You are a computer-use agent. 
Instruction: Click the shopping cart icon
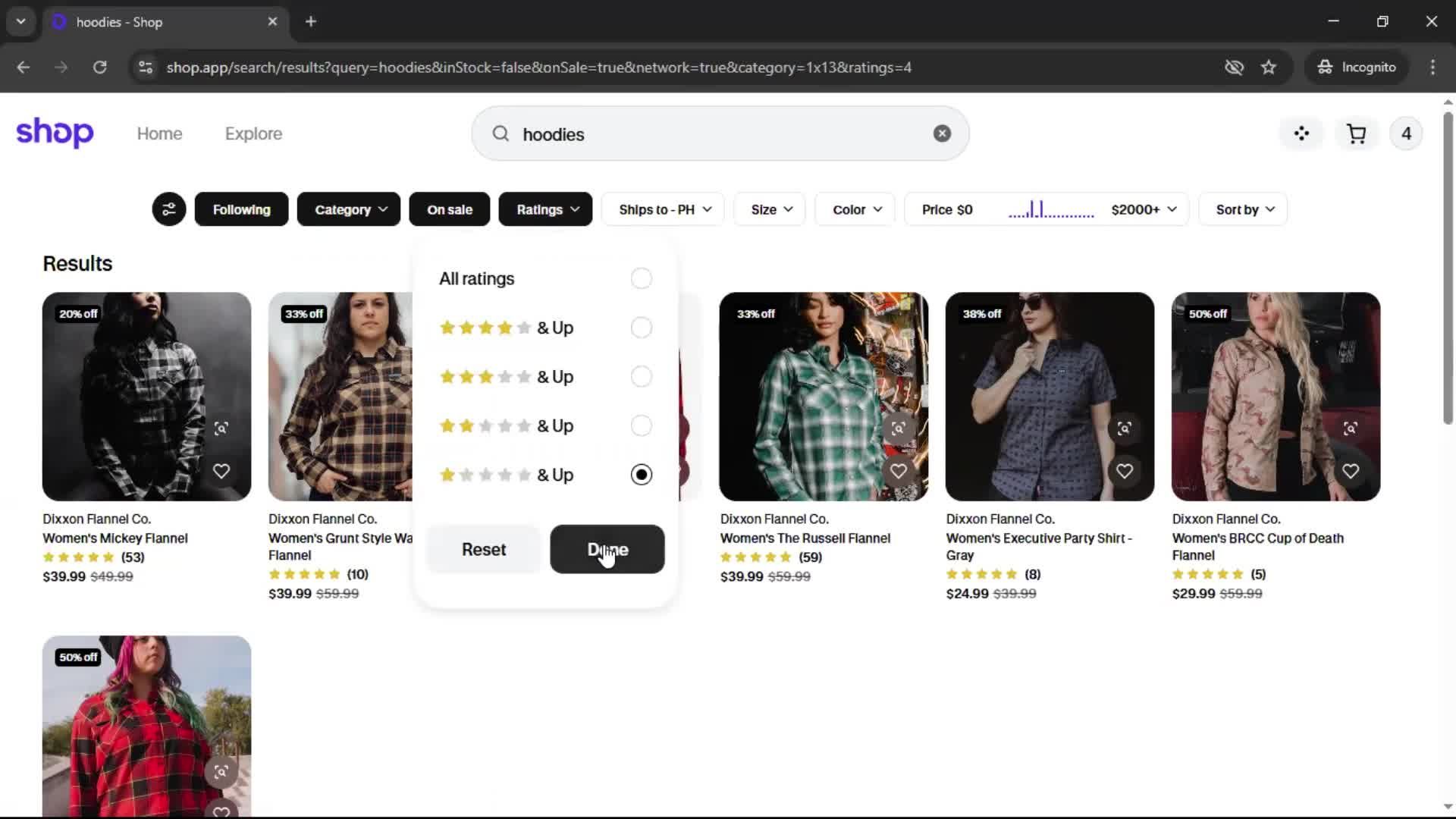coord(1356,133)
